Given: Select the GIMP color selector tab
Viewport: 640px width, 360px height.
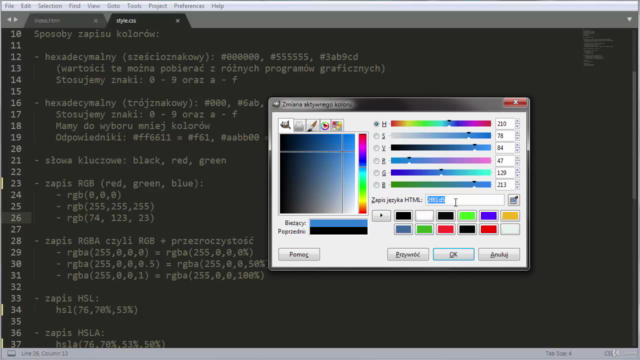Looking at the screenshot, I should [x=285, y=125].
